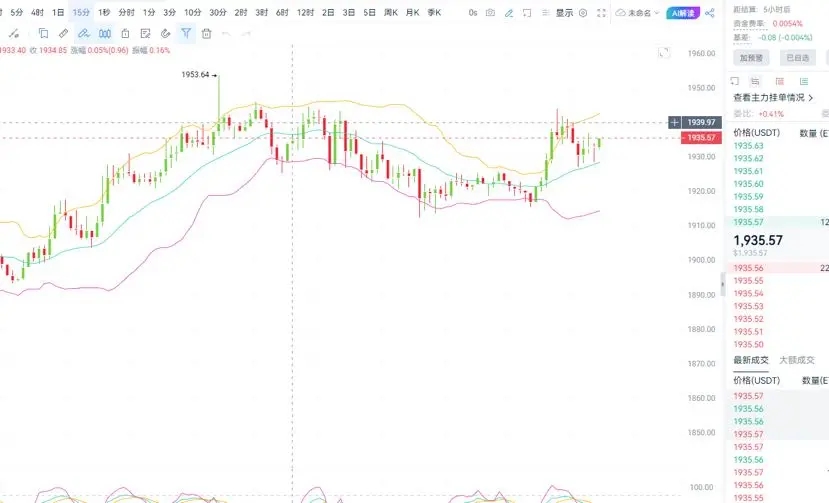Switch to the 大额成交 tab
Image resolution: width=829 pixels, height=503 pixels.
pos(797,360)
